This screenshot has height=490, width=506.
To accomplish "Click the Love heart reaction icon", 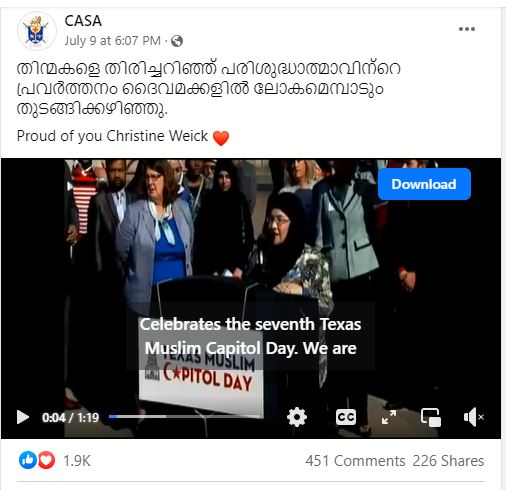I will coord(46,460).
